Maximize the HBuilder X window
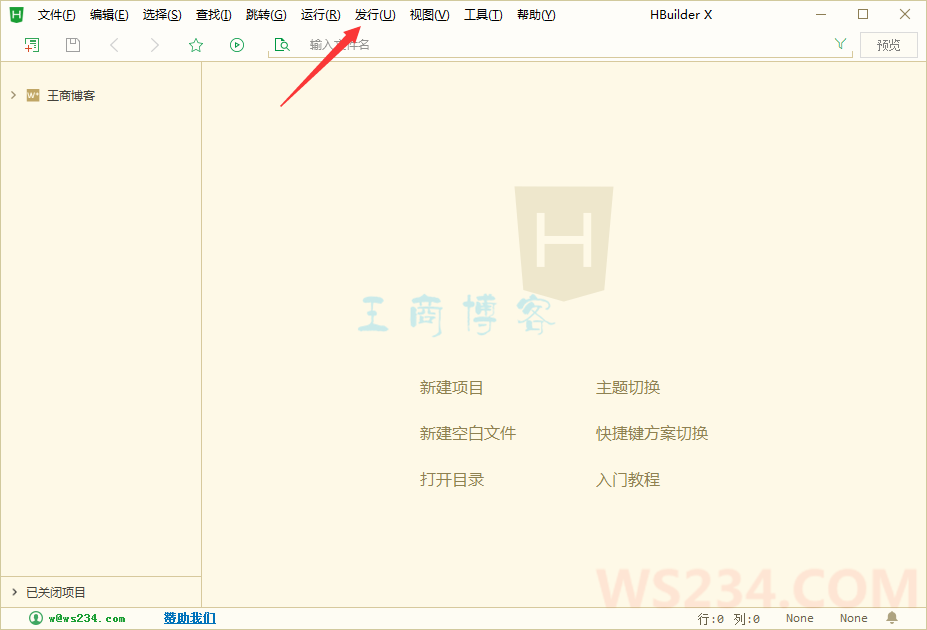Viewport: 927px width, 630px height. pos(863,14)
